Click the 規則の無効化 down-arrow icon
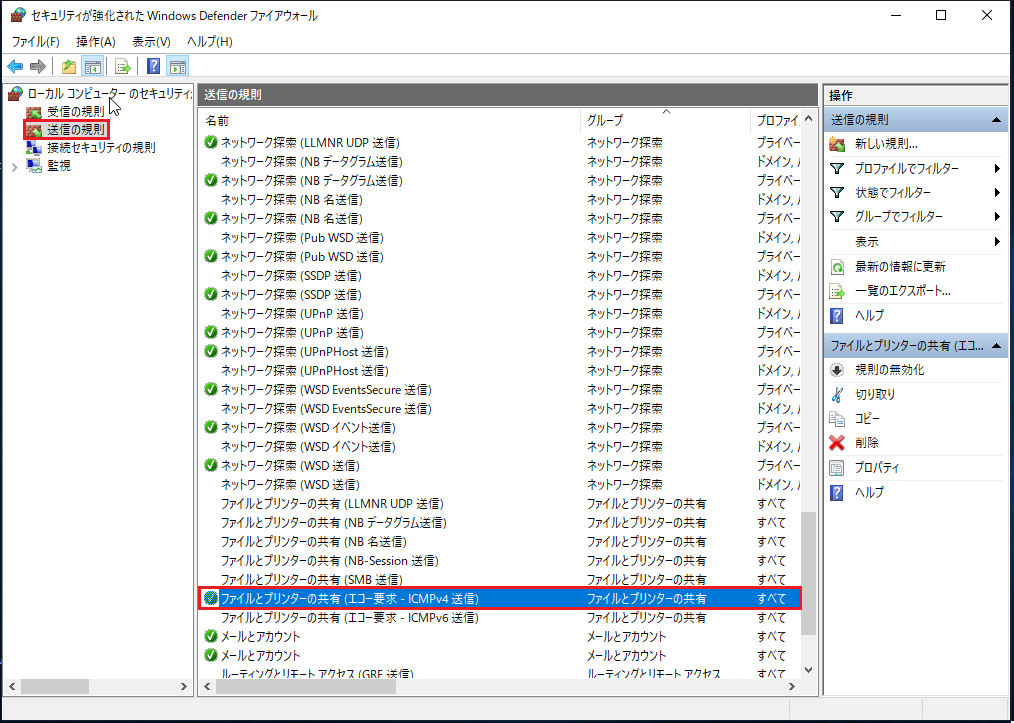1014x723 pixels. pyautogui.click(x=837, y=370)
